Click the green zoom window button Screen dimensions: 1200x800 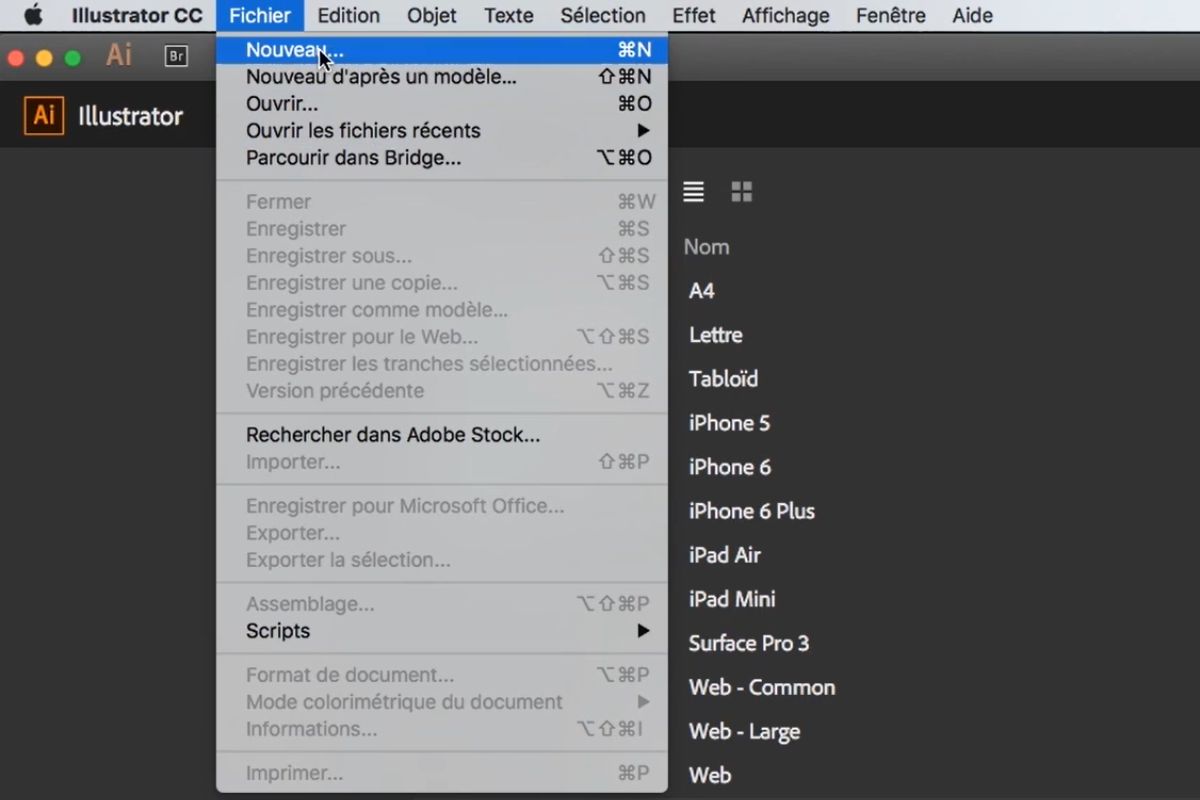pyautogui.click(x=72, y=58)
